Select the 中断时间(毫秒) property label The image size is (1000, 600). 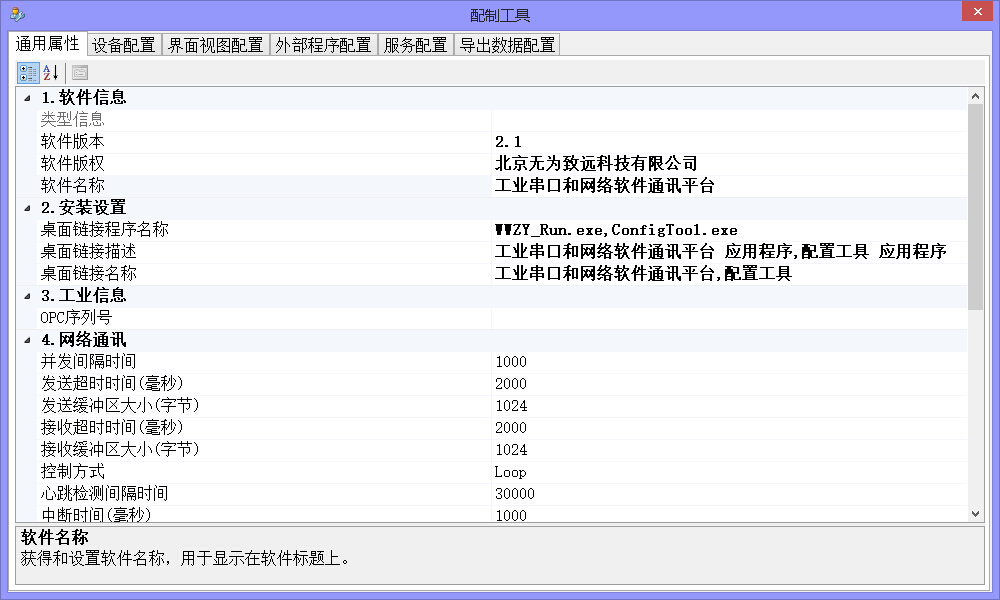(x=96, y=515)
